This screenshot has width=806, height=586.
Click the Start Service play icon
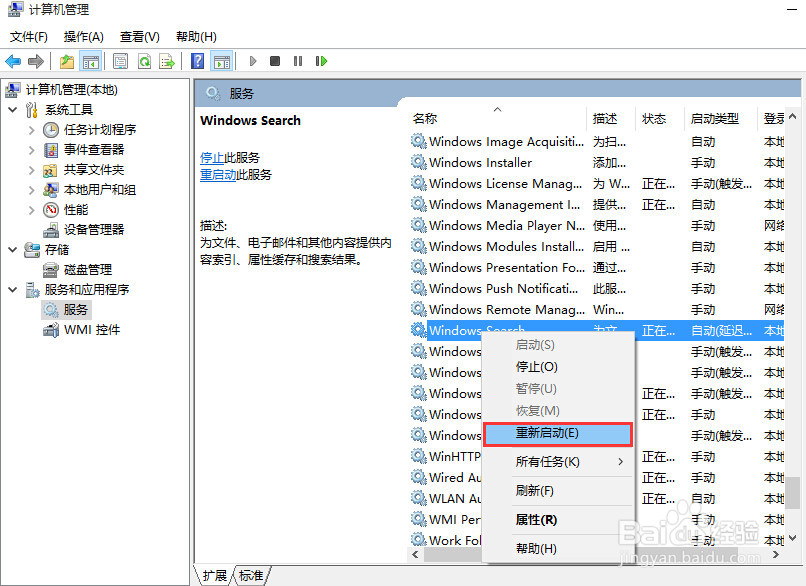click(x=252, y=61)
